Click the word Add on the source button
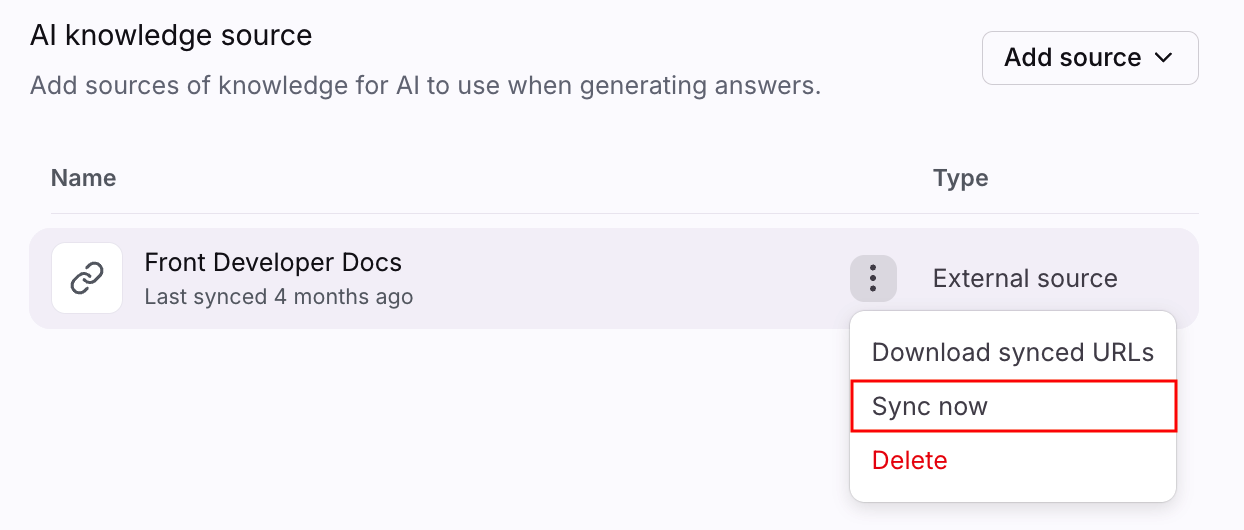Viewport: 1244px width, 530px height. 1026,58
